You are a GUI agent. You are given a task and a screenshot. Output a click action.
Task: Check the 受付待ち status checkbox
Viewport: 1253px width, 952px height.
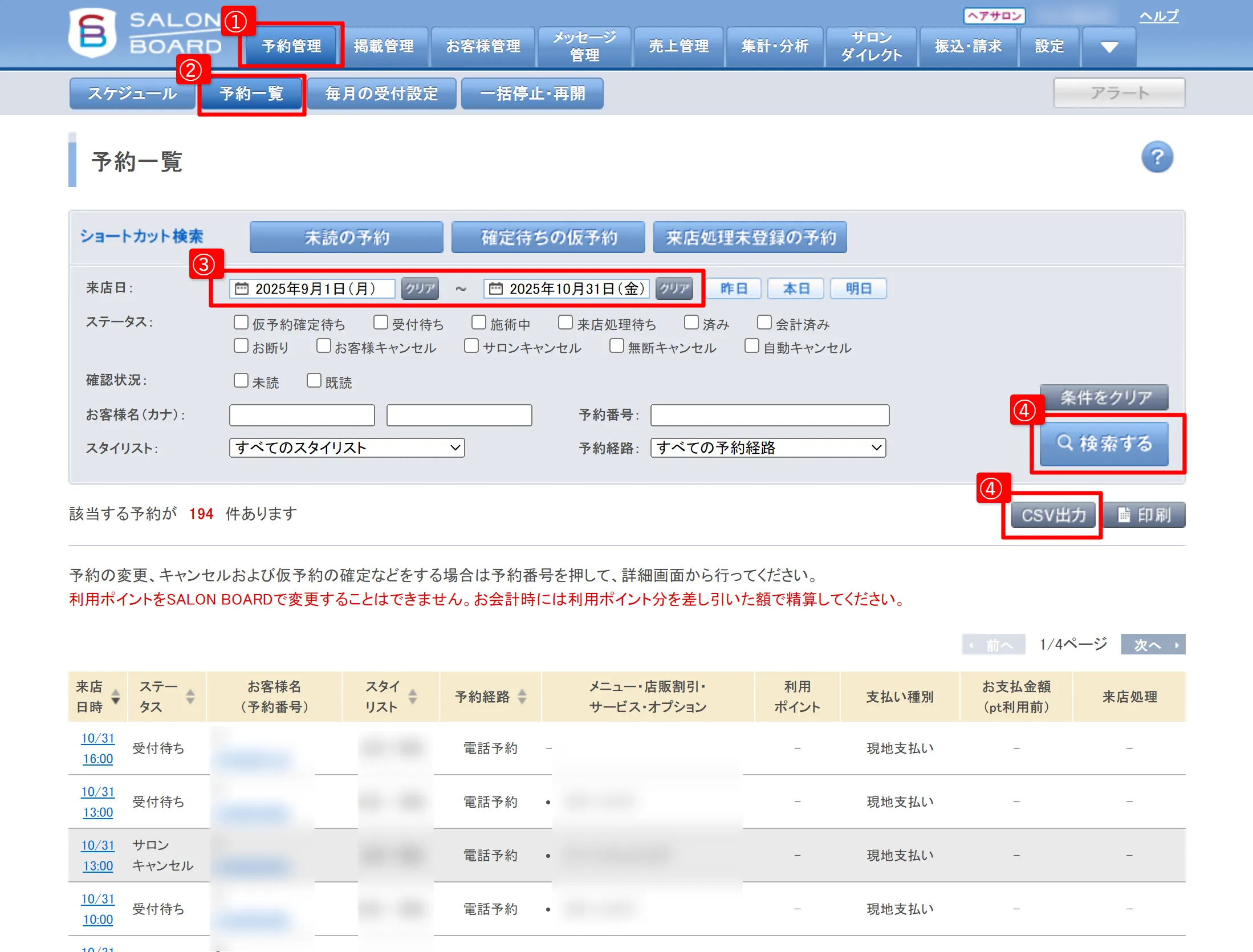point(381,323)
